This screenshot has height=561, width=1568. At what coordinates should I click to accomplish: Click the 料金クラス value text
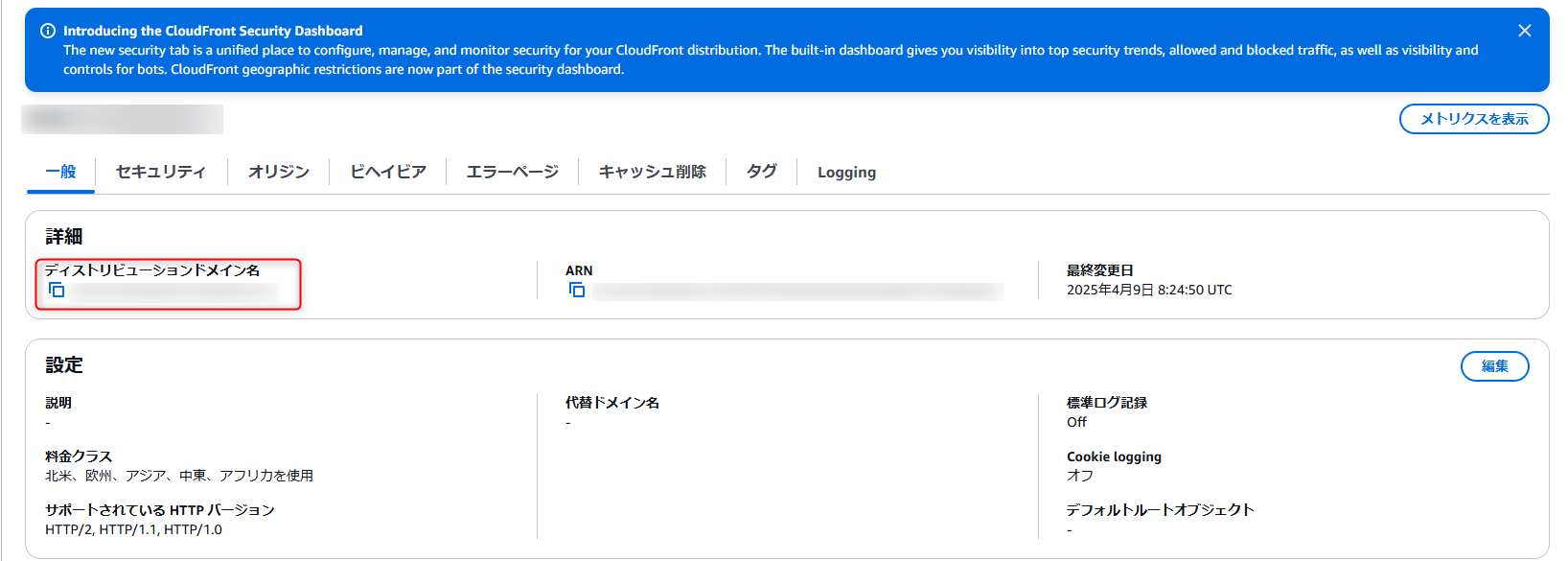(x=179, y=476)
